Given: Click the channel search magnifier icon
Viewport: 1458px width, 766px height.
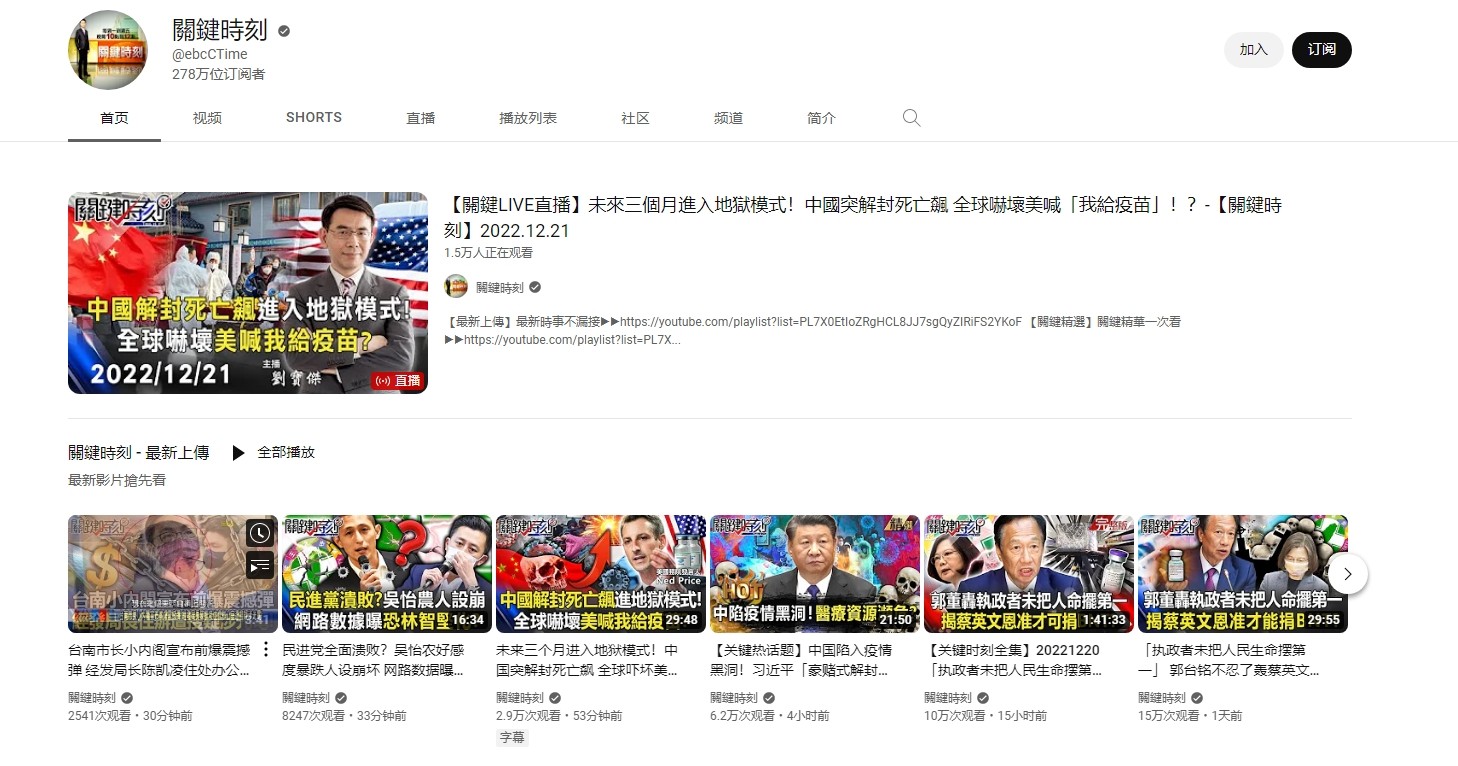Looking at the screenshot, I should (x=911, y=118).
